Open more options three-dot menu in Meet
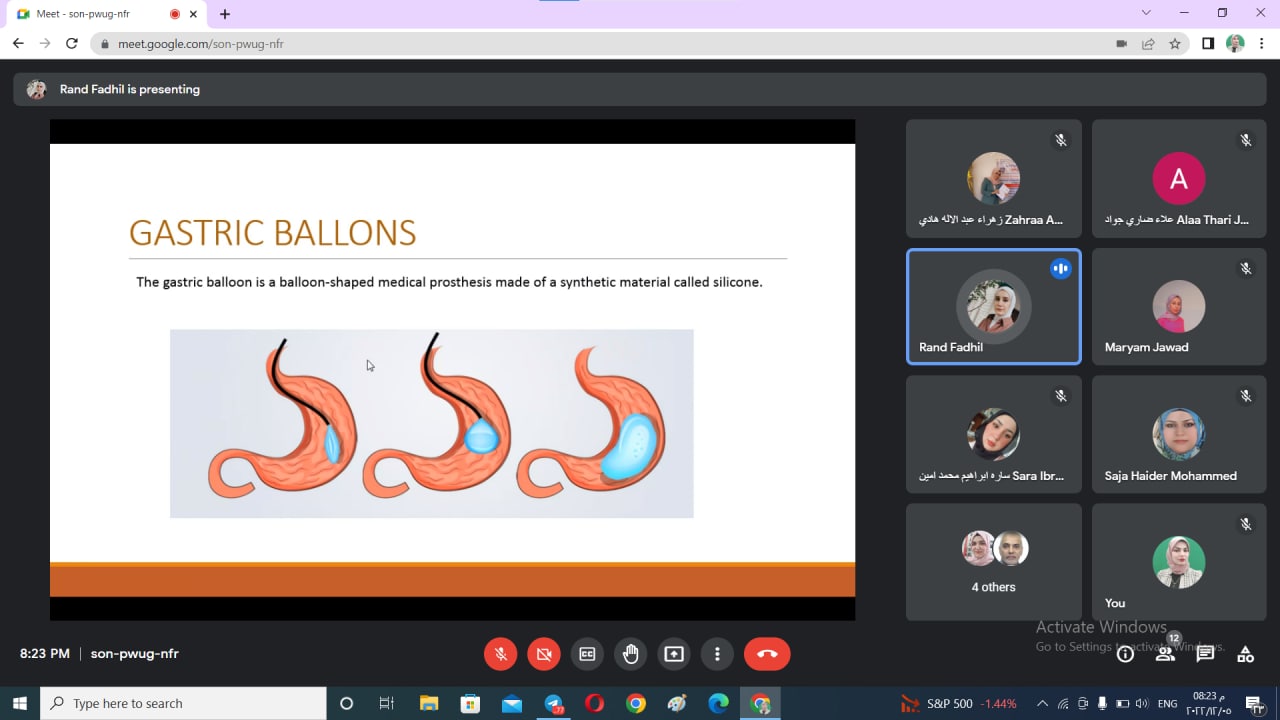Viewport: 1280px width, 720px height. 717,654
